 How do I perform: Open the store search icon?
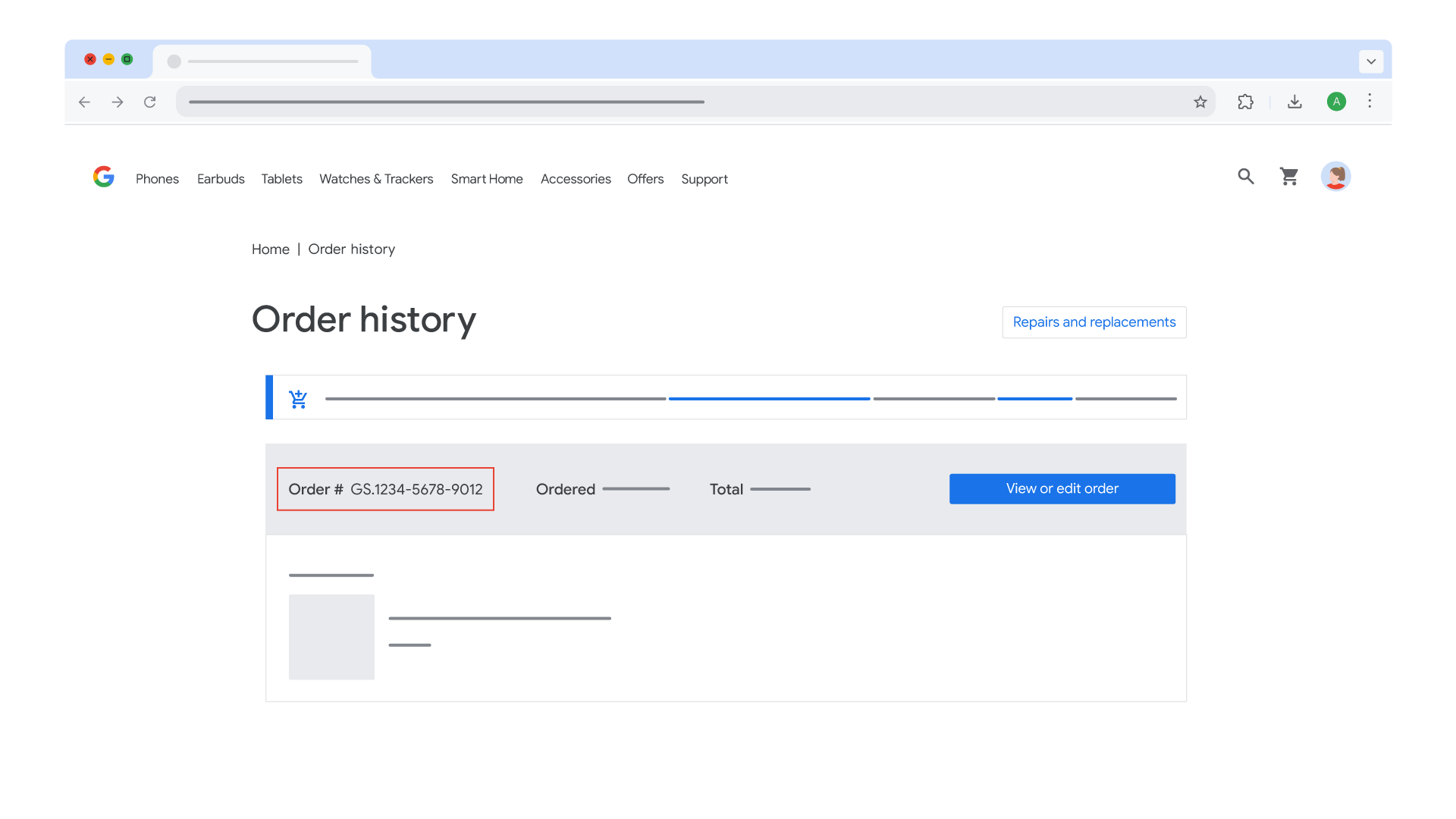point(1246,177)
